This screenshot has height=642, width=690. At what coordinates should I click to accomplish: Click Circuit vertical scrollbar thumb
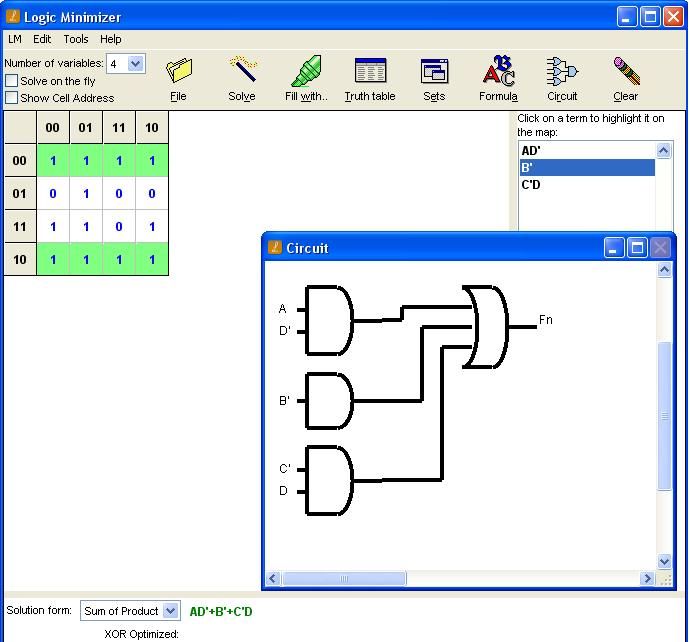click(x=664, y=416)
